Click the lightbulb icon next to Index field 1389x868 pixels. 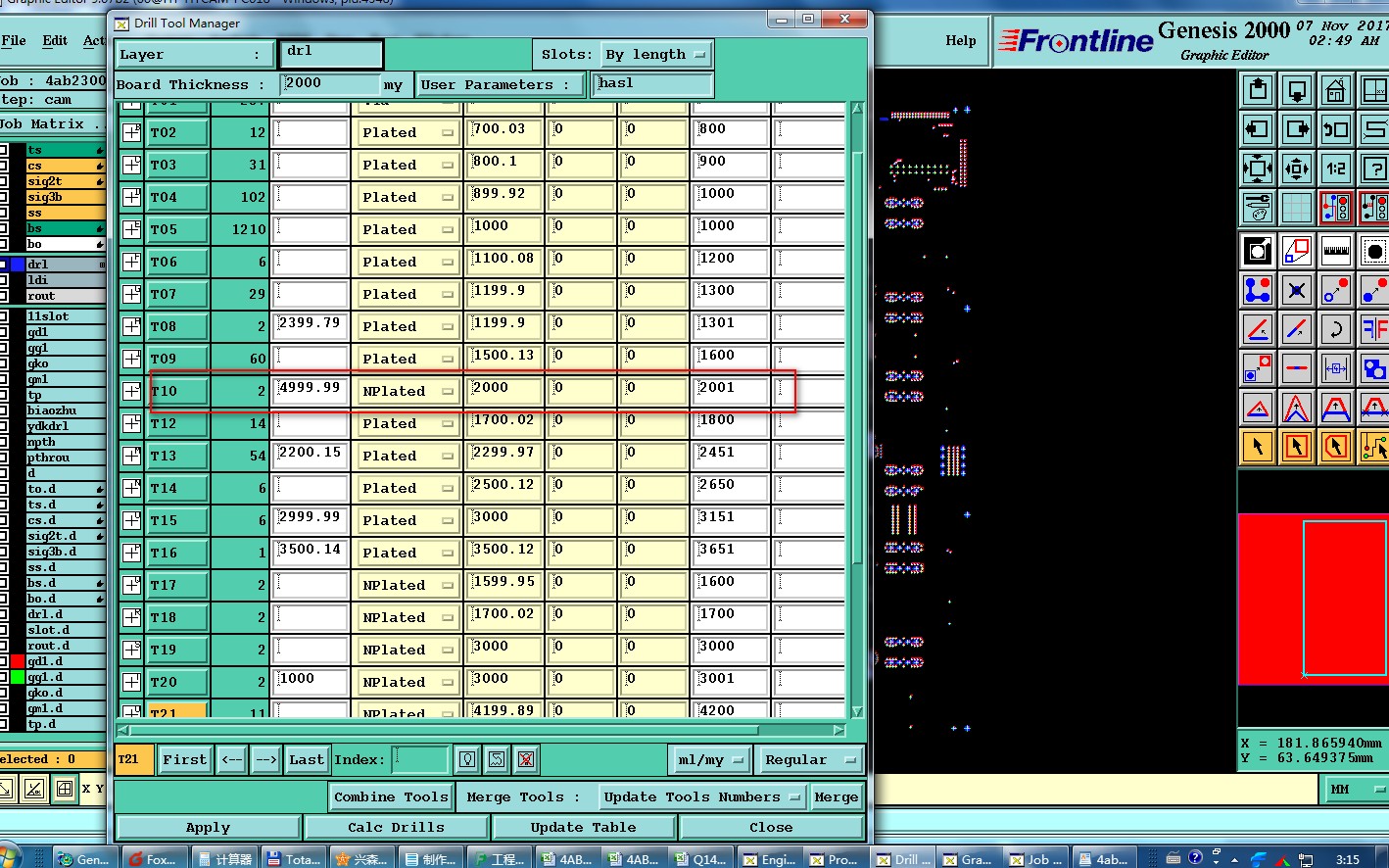[x=467, y=759]
